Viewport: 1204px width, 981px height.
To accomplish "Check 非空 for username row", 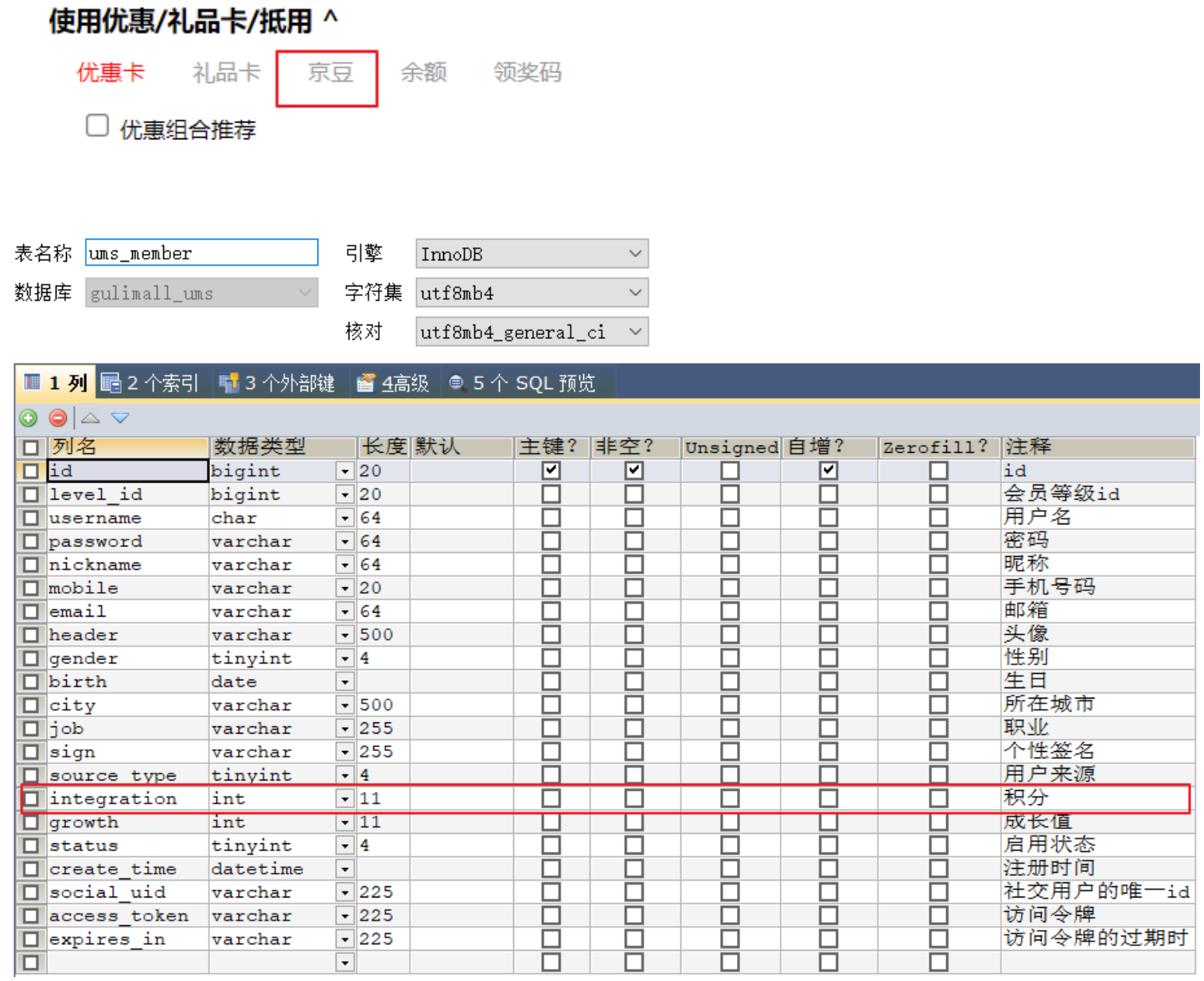I will point(633,517).
